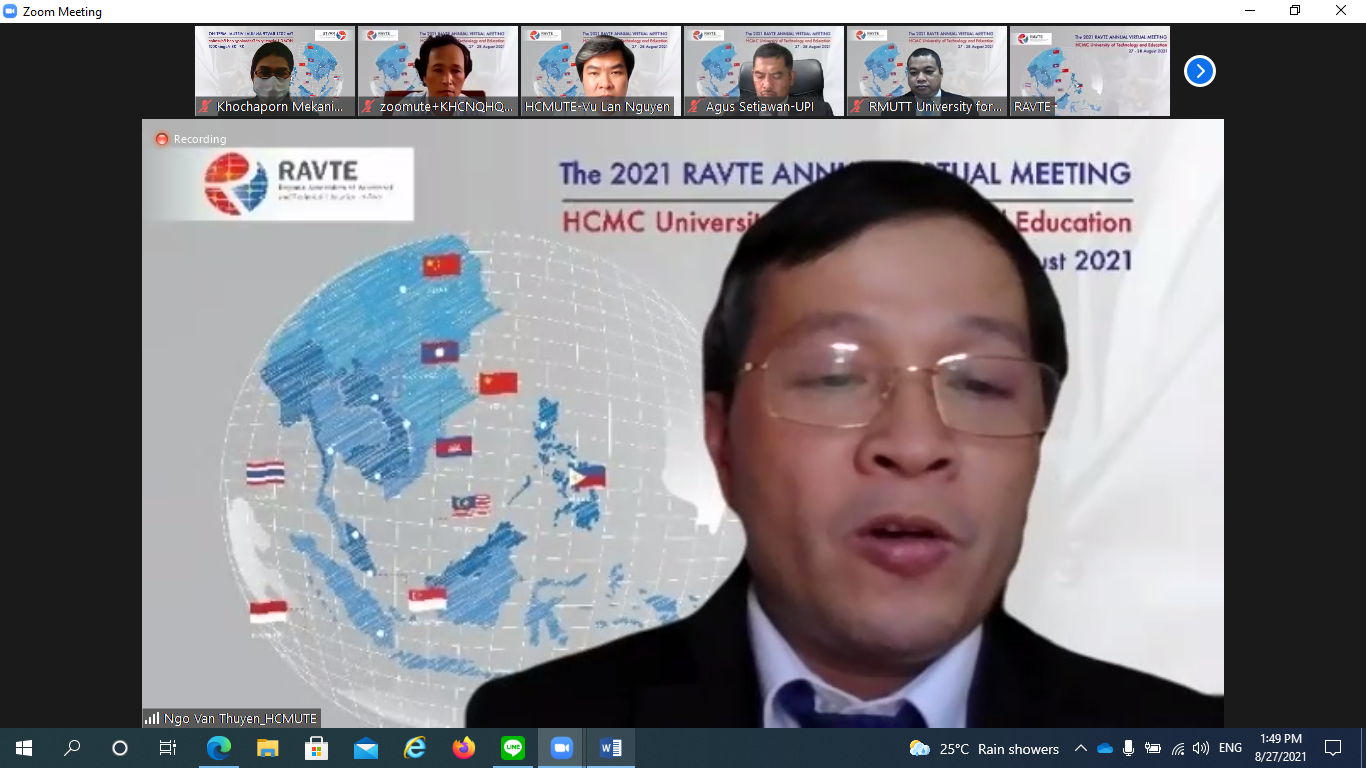Viewport: 1366px width, 768px height.
Task: Select HCMUTE-Vu Lan Nguyen video thumbnail
Action: [x=601, y=71]
